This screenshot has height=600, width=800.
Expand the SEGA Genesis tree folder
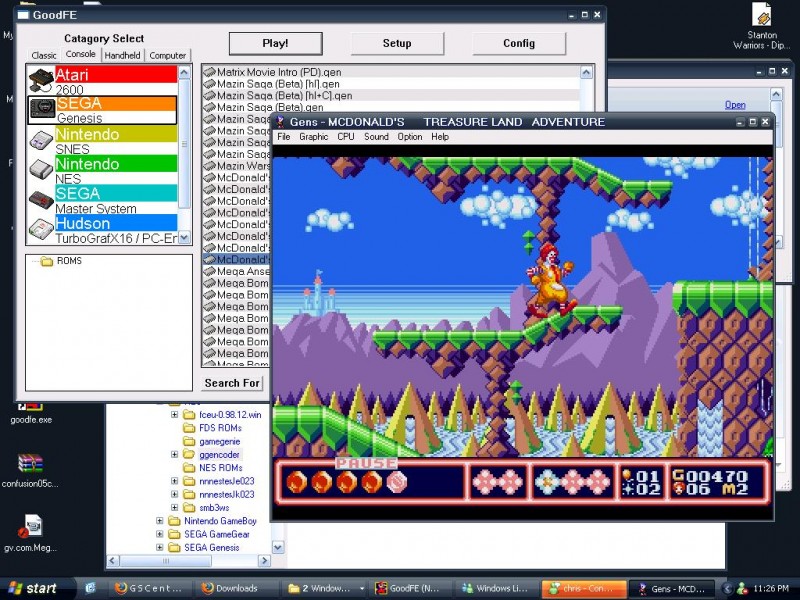click(x=160, y=548)
